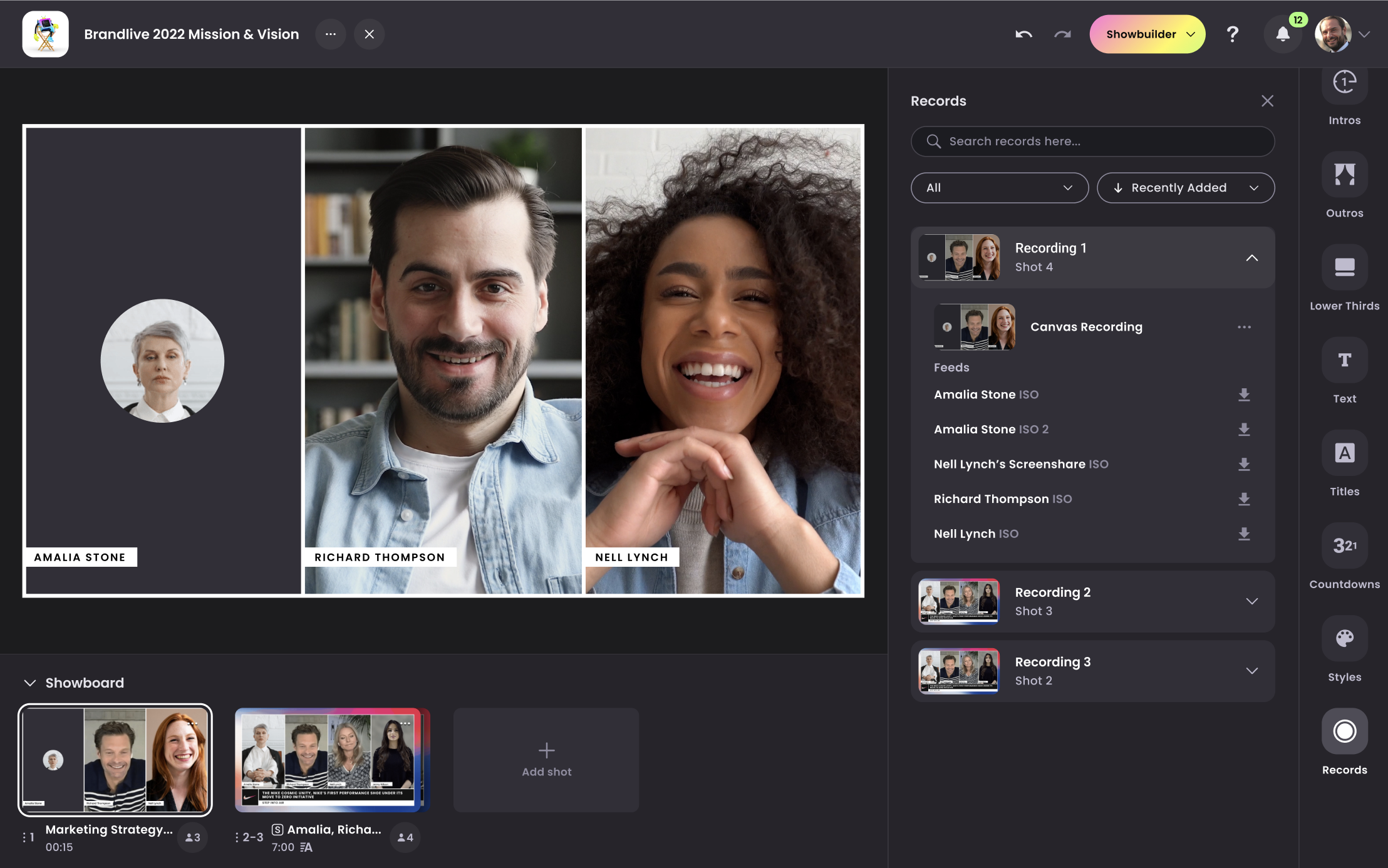The width and height of the screenshot is (1388, 868).
Task: Open the All filter dropdown
Action: [999, 188]
